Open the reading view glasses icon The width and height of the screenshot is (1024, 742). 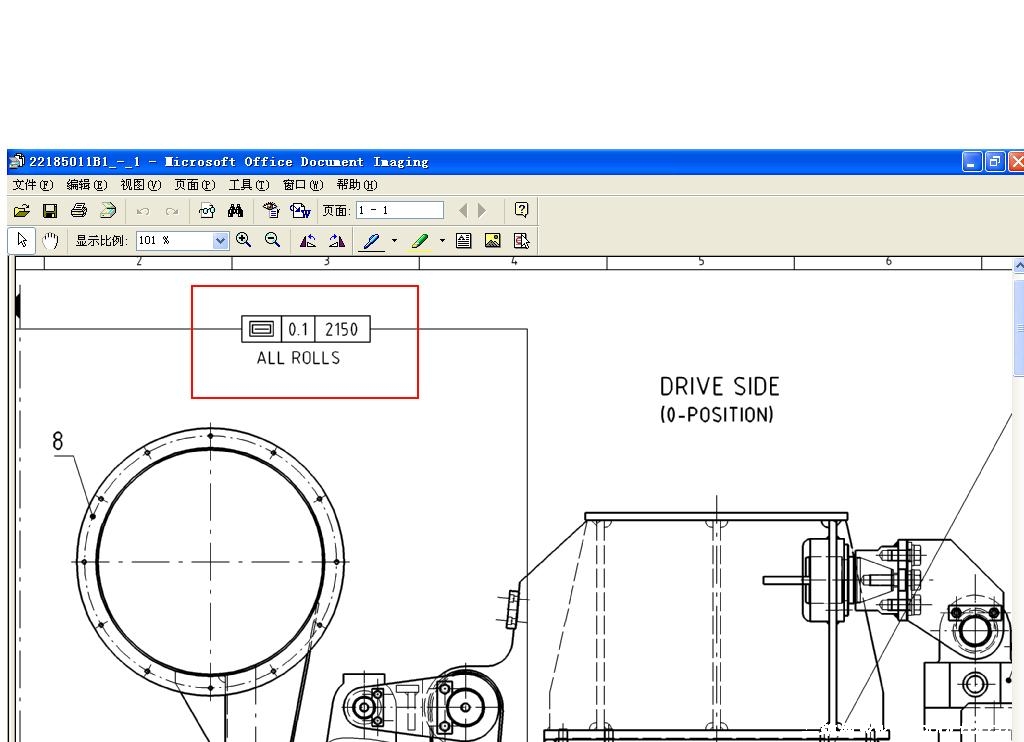click(x=207, y=210)
